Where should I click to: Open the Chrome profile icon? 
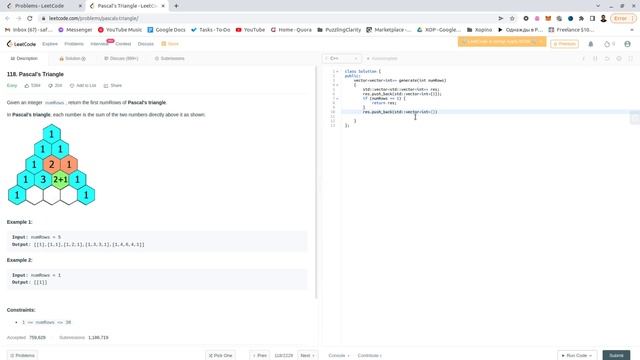tap(603, 18)
